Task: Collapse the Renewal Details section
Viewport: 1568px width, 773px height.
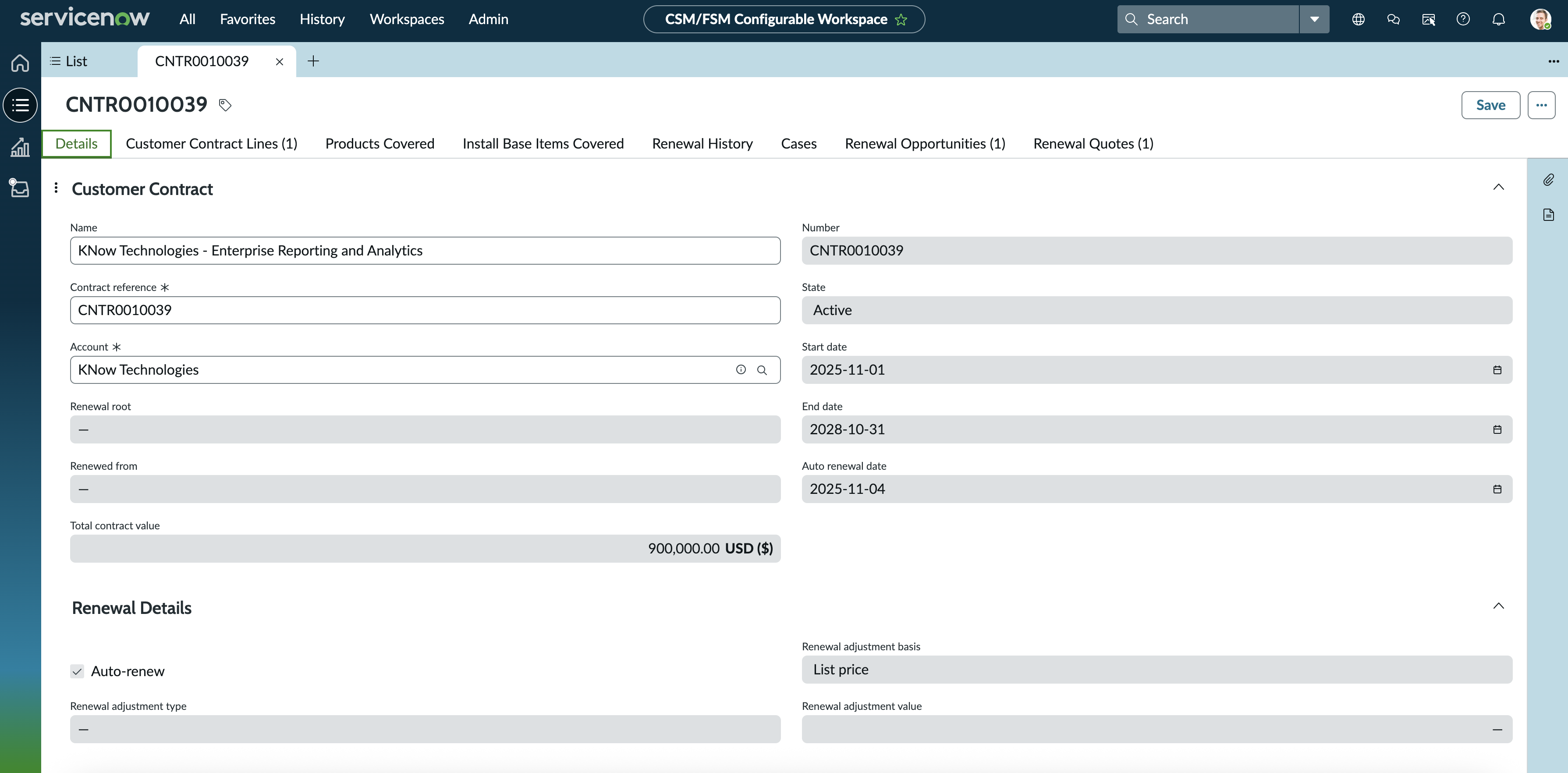Action: pos(1498,606)
